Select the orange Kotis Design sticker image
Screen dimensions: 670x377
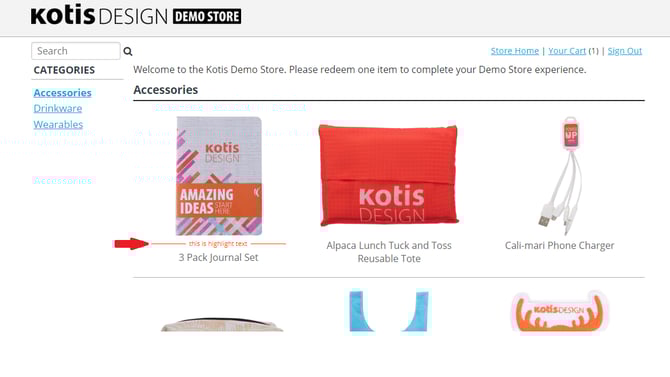tap(559, 312)
